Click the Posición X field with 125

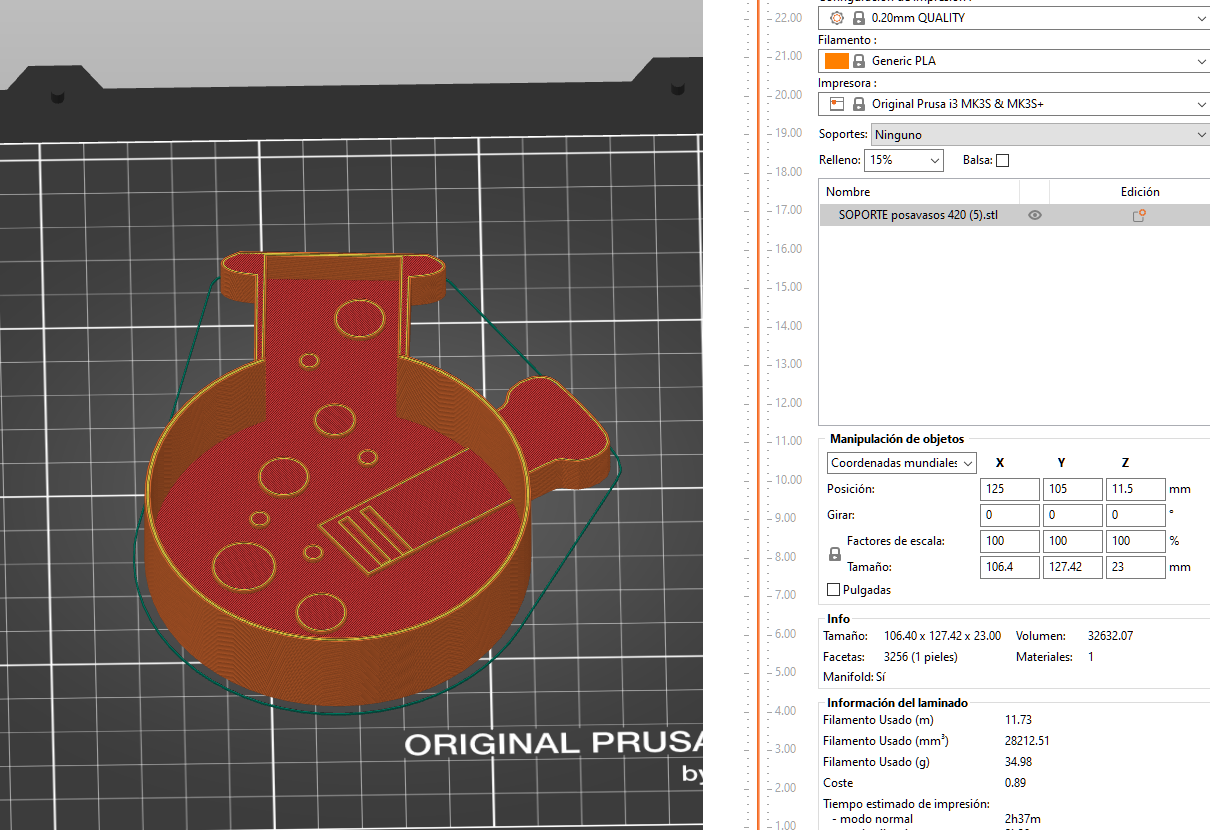point(1009,489)
